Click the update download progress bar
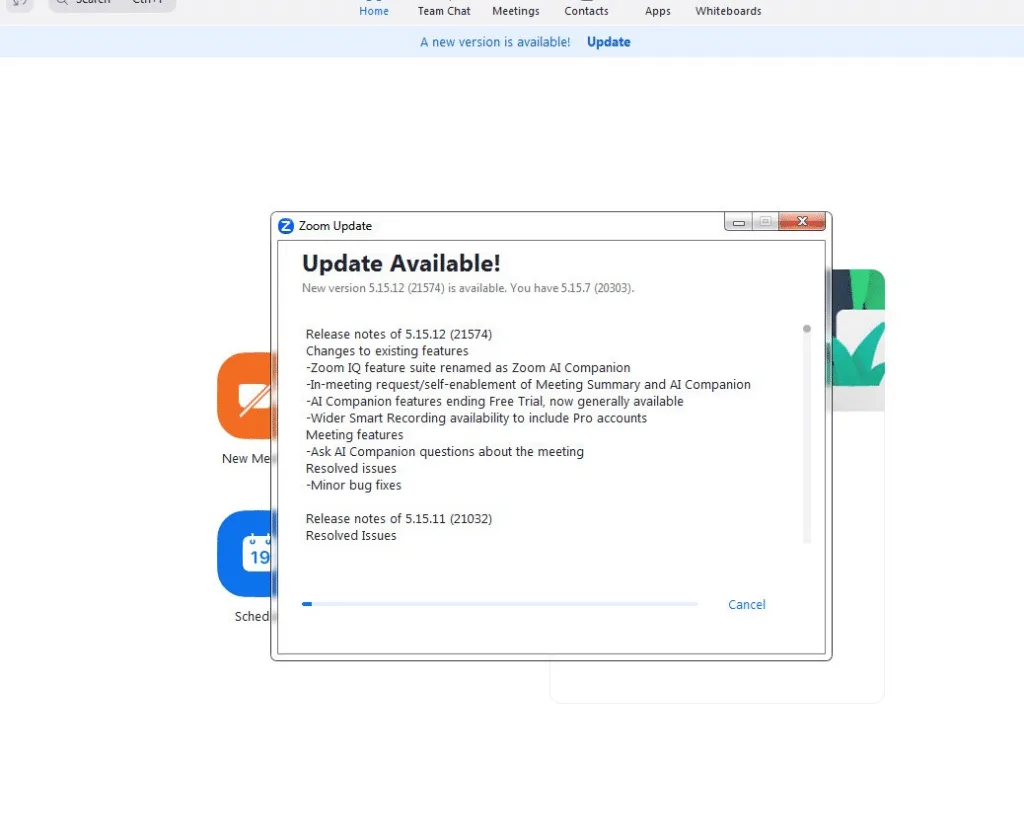 (500, 604)
